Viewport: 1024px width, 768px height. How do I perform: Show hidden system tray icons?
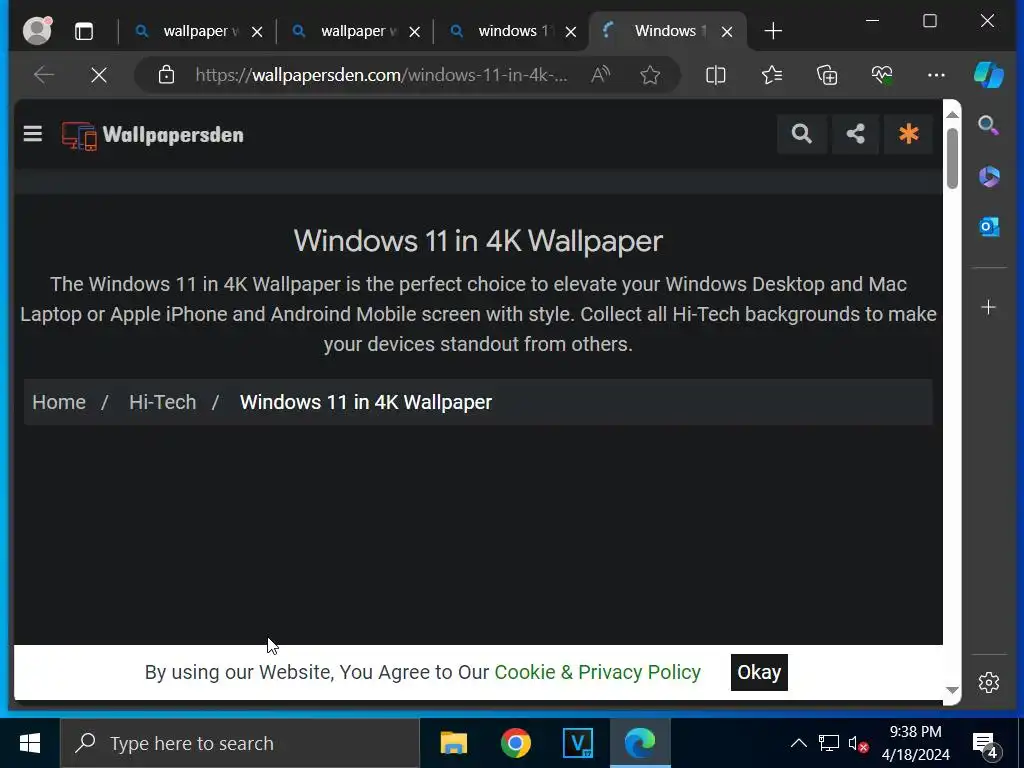pyautogui.click(x=799, y=743)
